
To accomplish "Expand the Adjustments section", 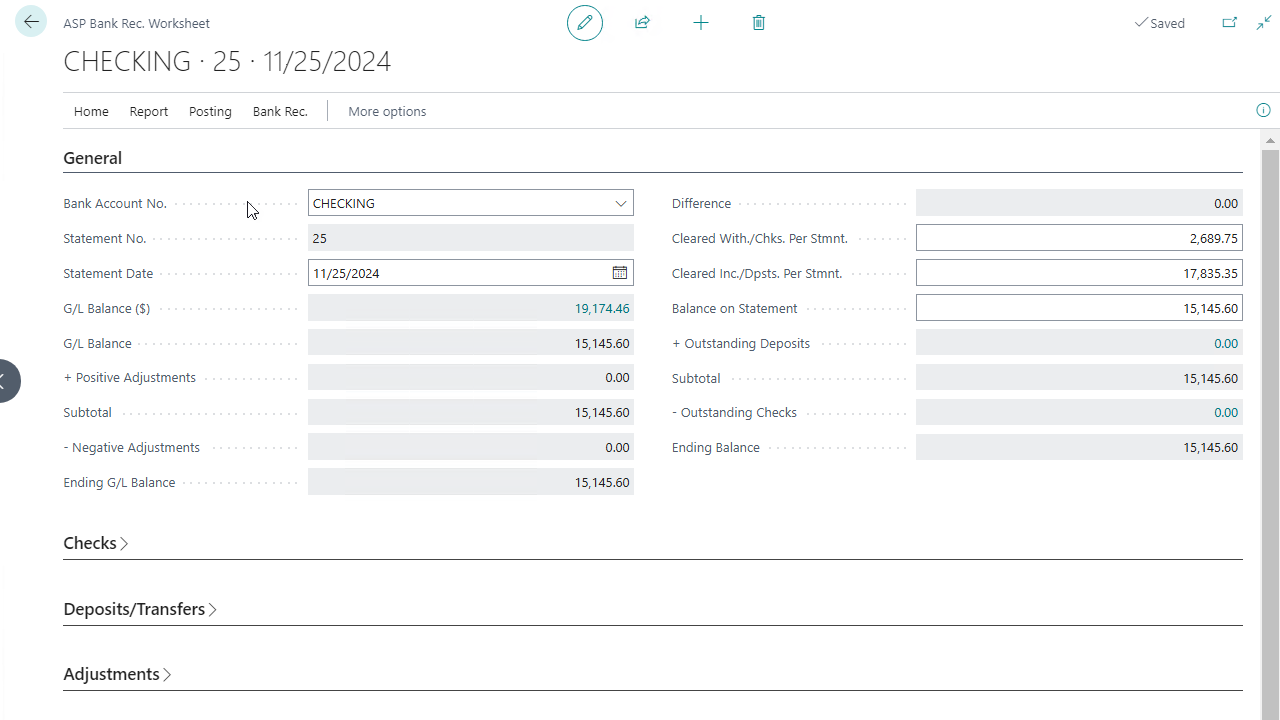I will point(117,674).
